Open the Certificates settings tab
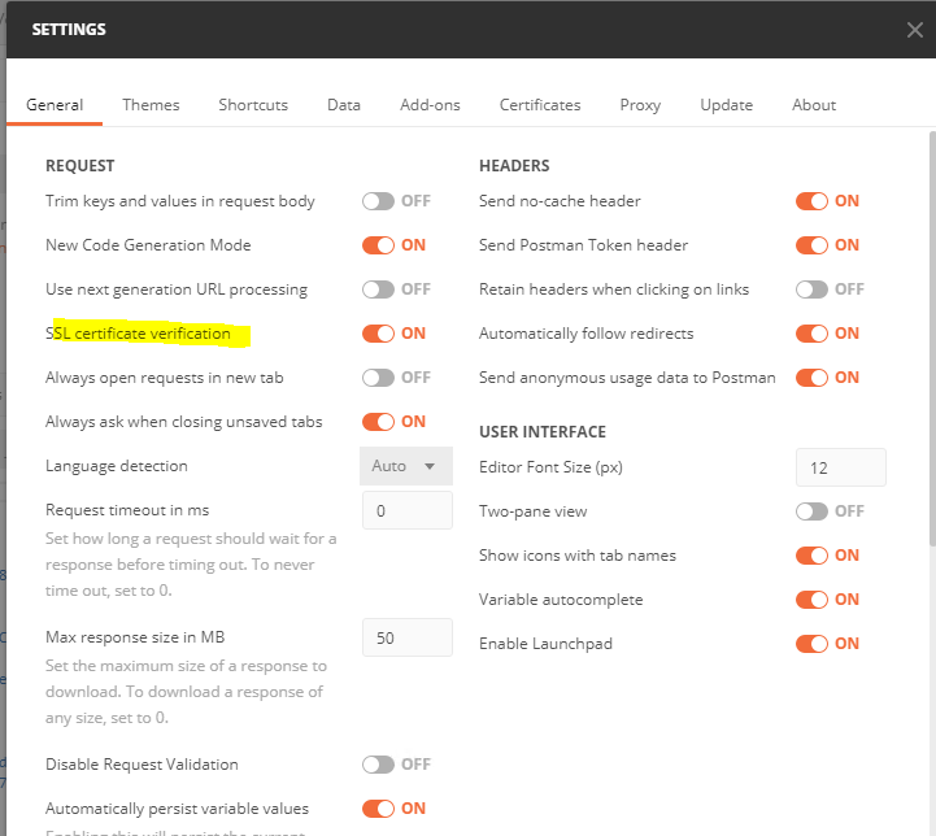 pyautogui.click(x=540, y=105)
